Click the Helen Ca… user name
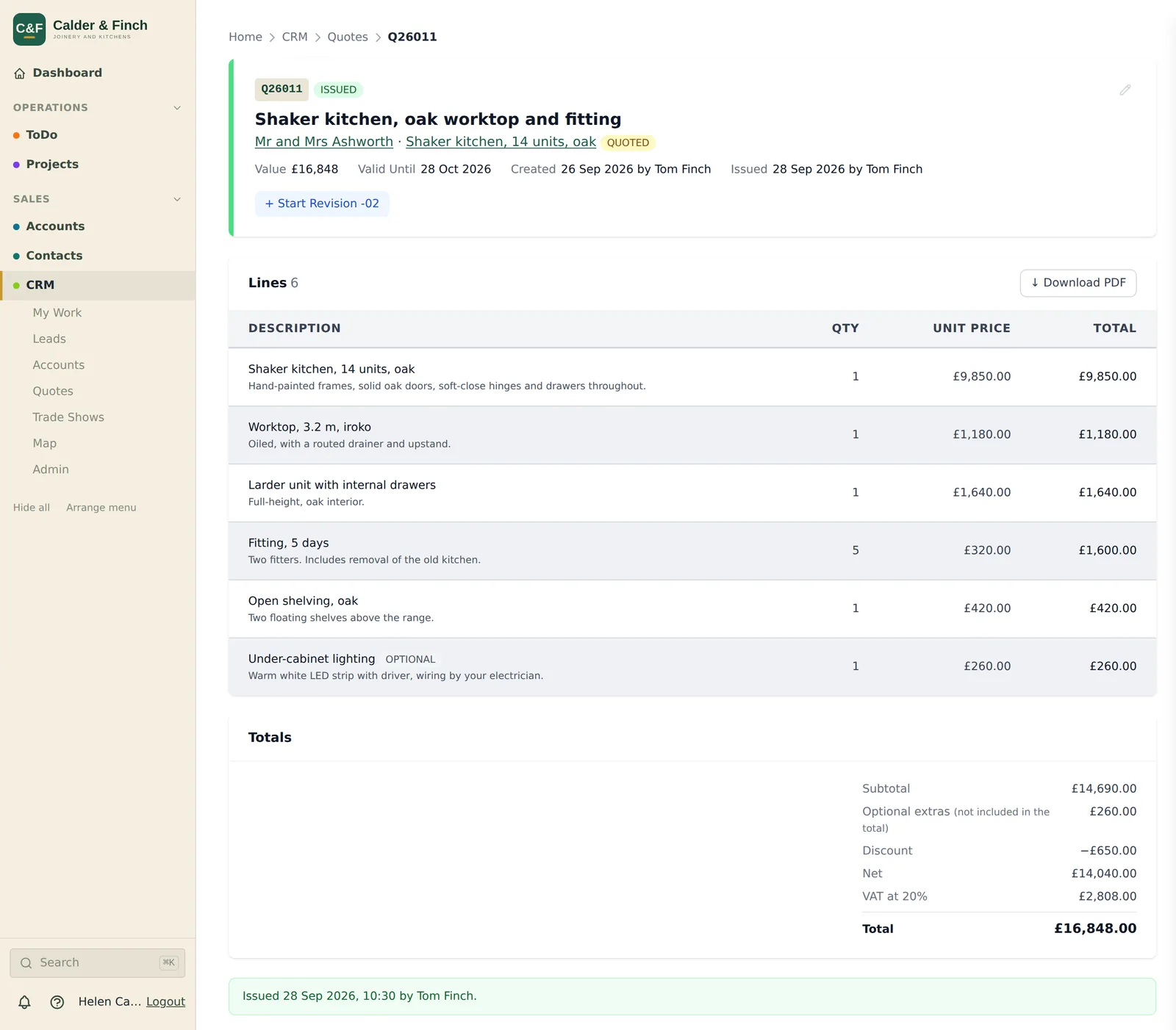The height and width of the screenshot is (1030, 1176). point(110,1002)
